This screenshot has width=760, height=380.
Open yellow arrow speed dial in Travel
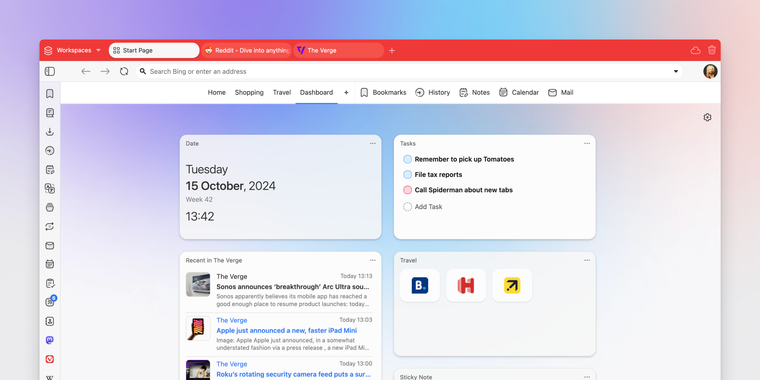pos(512,285)
